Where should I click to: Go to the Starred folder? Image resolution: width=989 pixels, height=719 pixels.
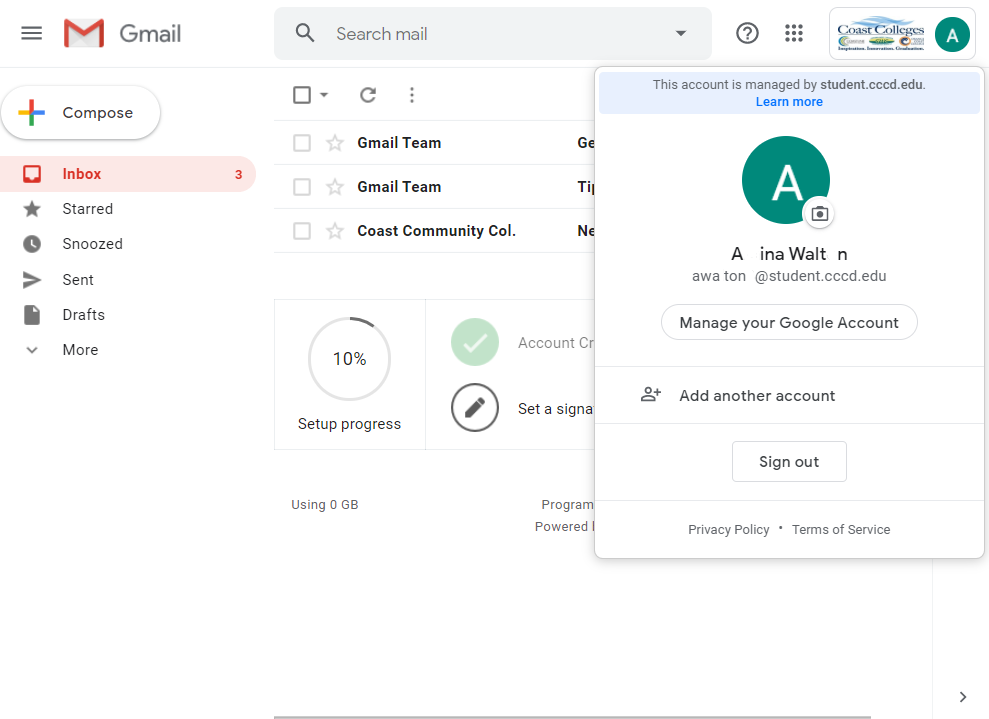click(x=87, y=209)
